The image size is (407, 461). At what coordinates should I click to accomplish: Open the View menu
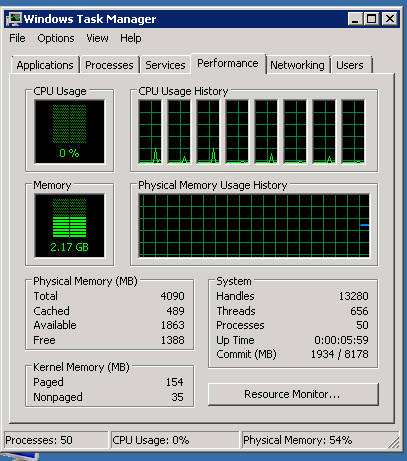pos(97,38)
